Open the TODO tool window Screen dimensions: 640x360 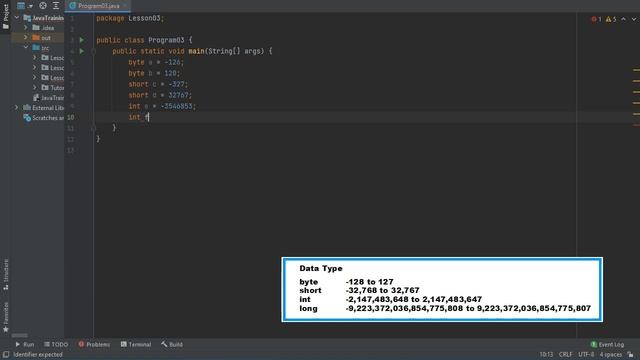[x=56, y=344]
